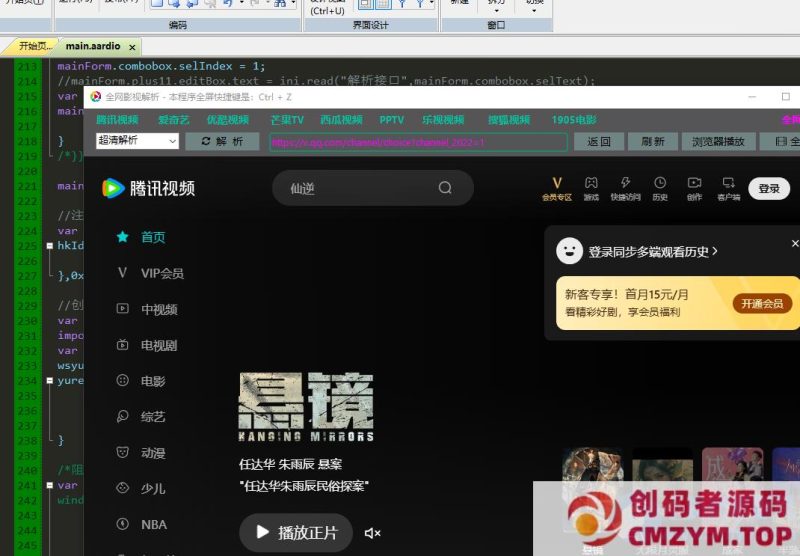The image size is (800, 556).
Task: Click the 腾讯视频 logo
Action: coord(148,188)
